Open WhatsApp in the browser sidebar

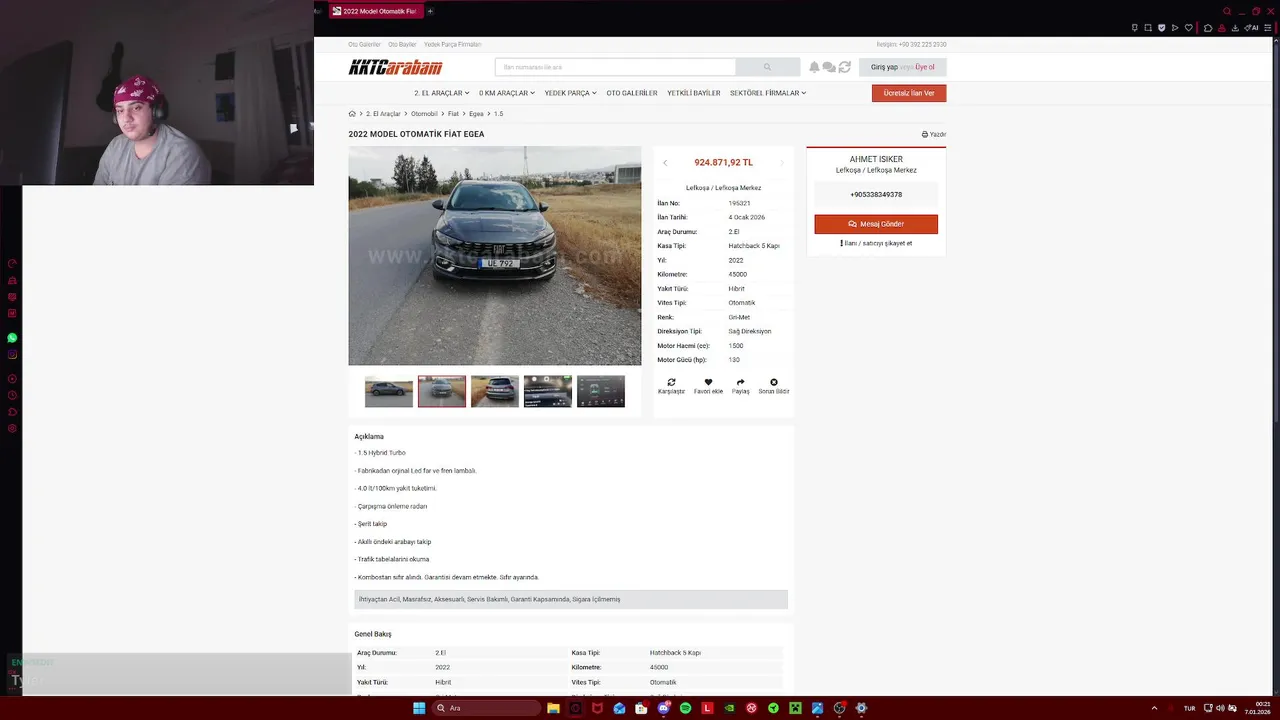[x=12, y=338]
